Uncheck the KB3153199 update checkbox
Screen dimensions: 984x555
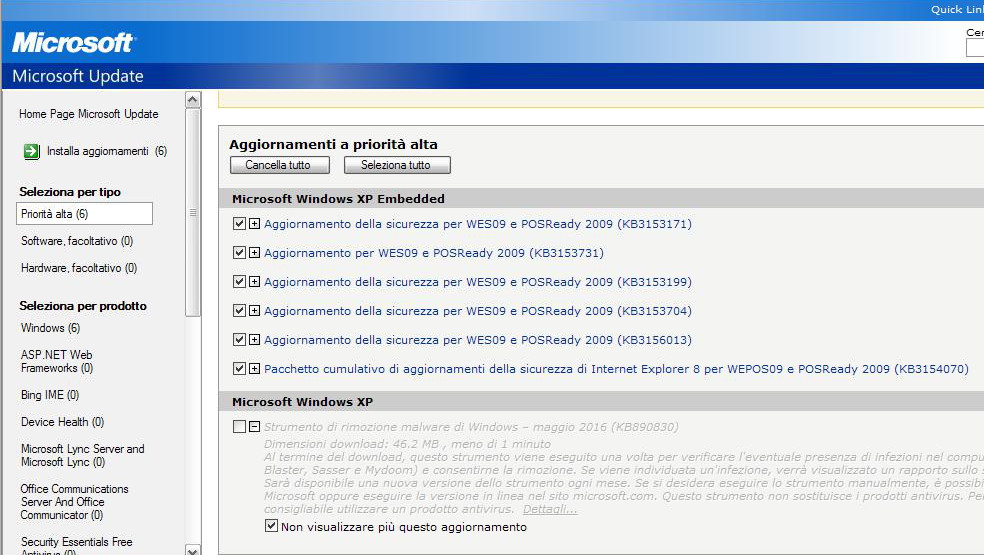coord(239,281)
